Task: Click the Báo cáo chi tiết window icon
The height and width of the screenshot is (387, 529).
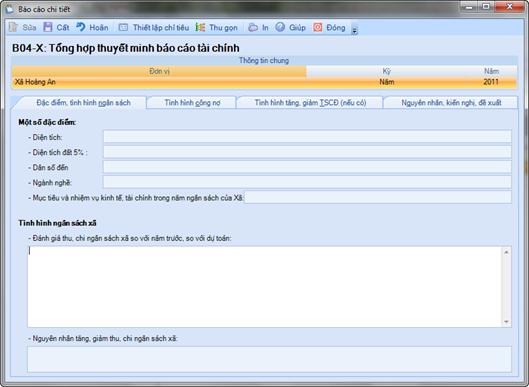Action: click(10, 9)
